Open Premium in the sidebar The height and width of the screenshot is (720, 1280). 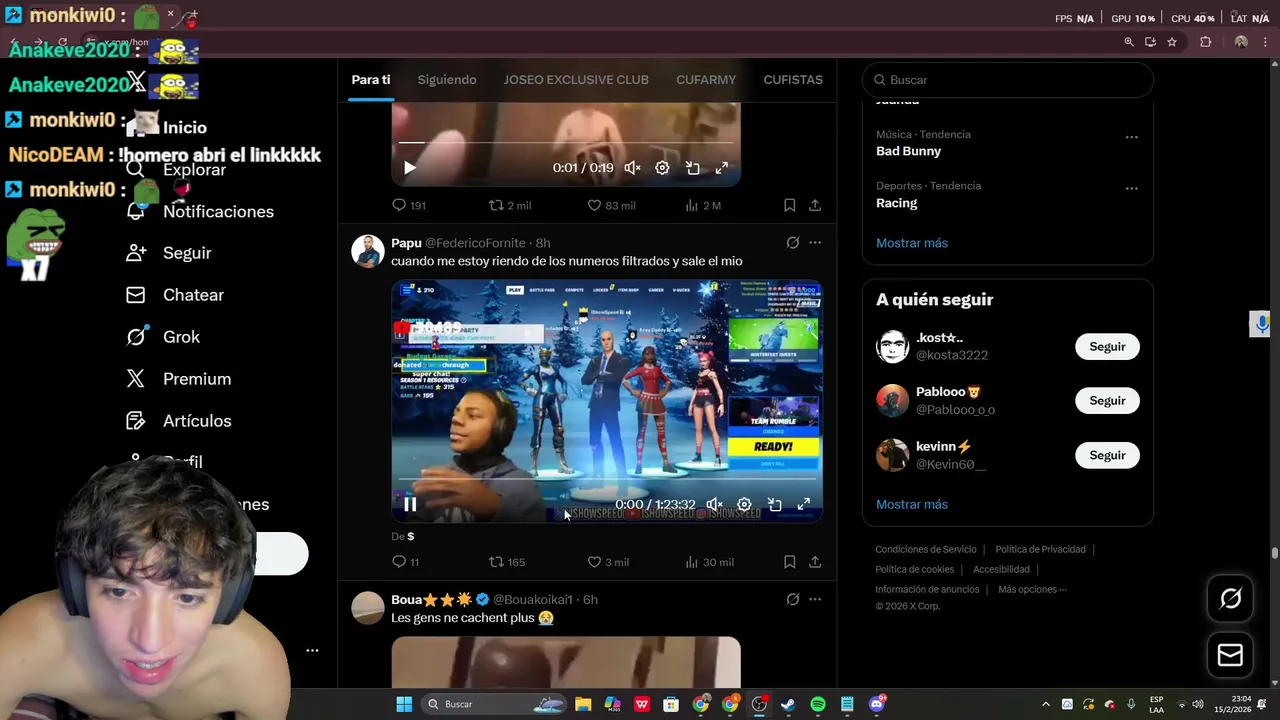179,379
